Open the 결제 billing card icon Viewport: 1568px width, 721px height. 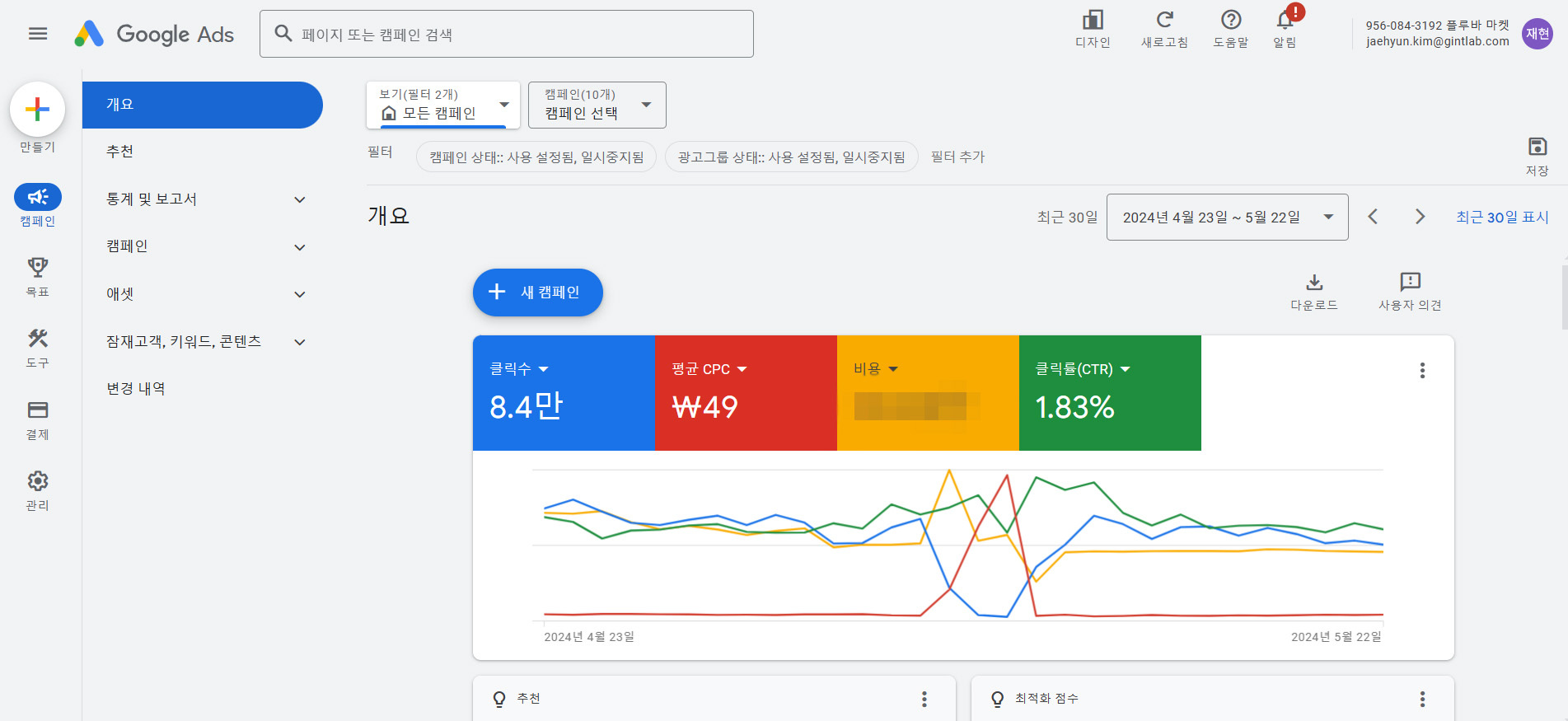[x=38, y=410]
